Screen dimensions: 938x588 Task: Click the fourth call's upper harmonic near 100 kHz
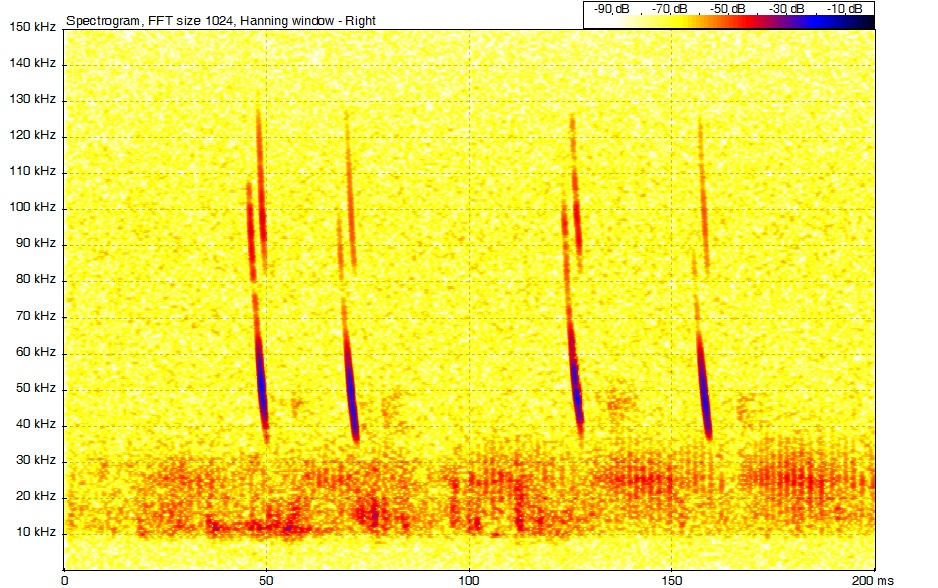[x=704, y=197]
